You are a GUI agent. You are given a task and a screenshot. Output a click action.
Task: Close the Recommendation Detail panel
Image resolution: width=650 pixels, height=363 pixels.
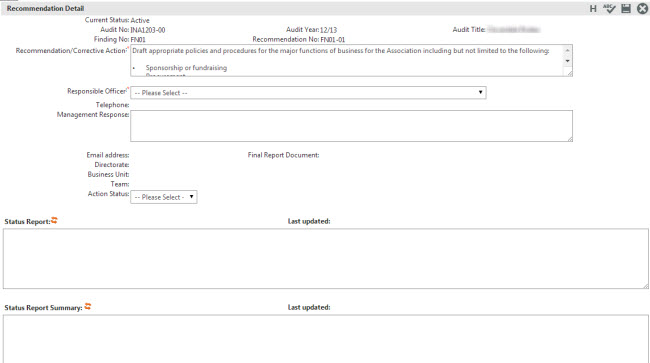[643, 8]
